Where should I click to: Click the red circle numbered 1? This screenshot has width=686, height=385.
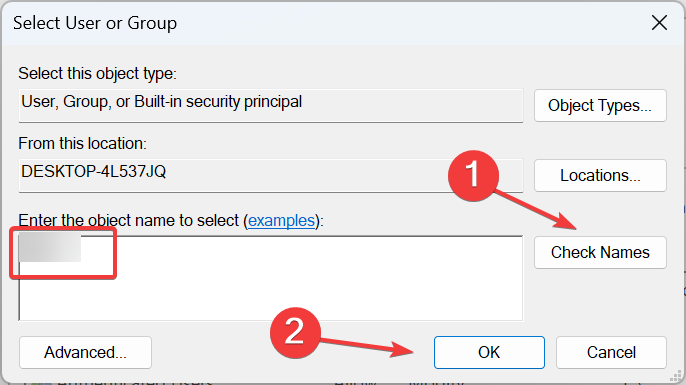coord(473,175)
